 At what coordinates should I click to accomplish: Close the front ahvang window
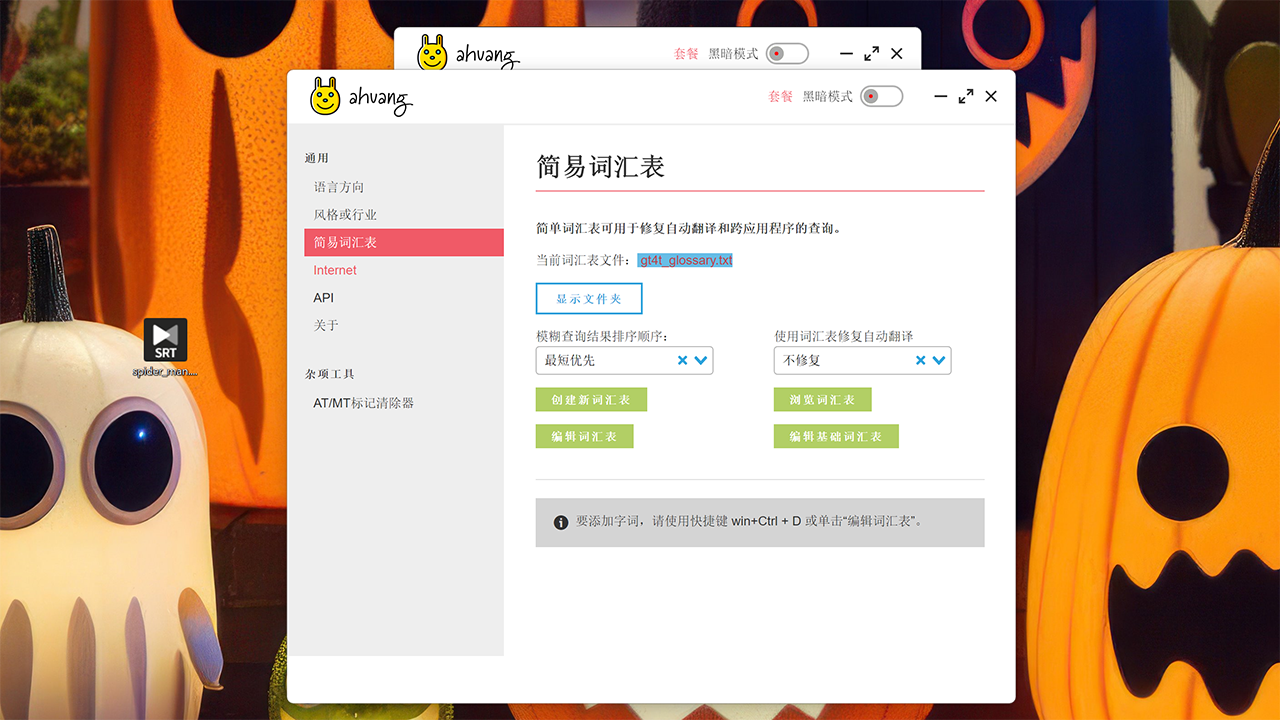(991, 96)
